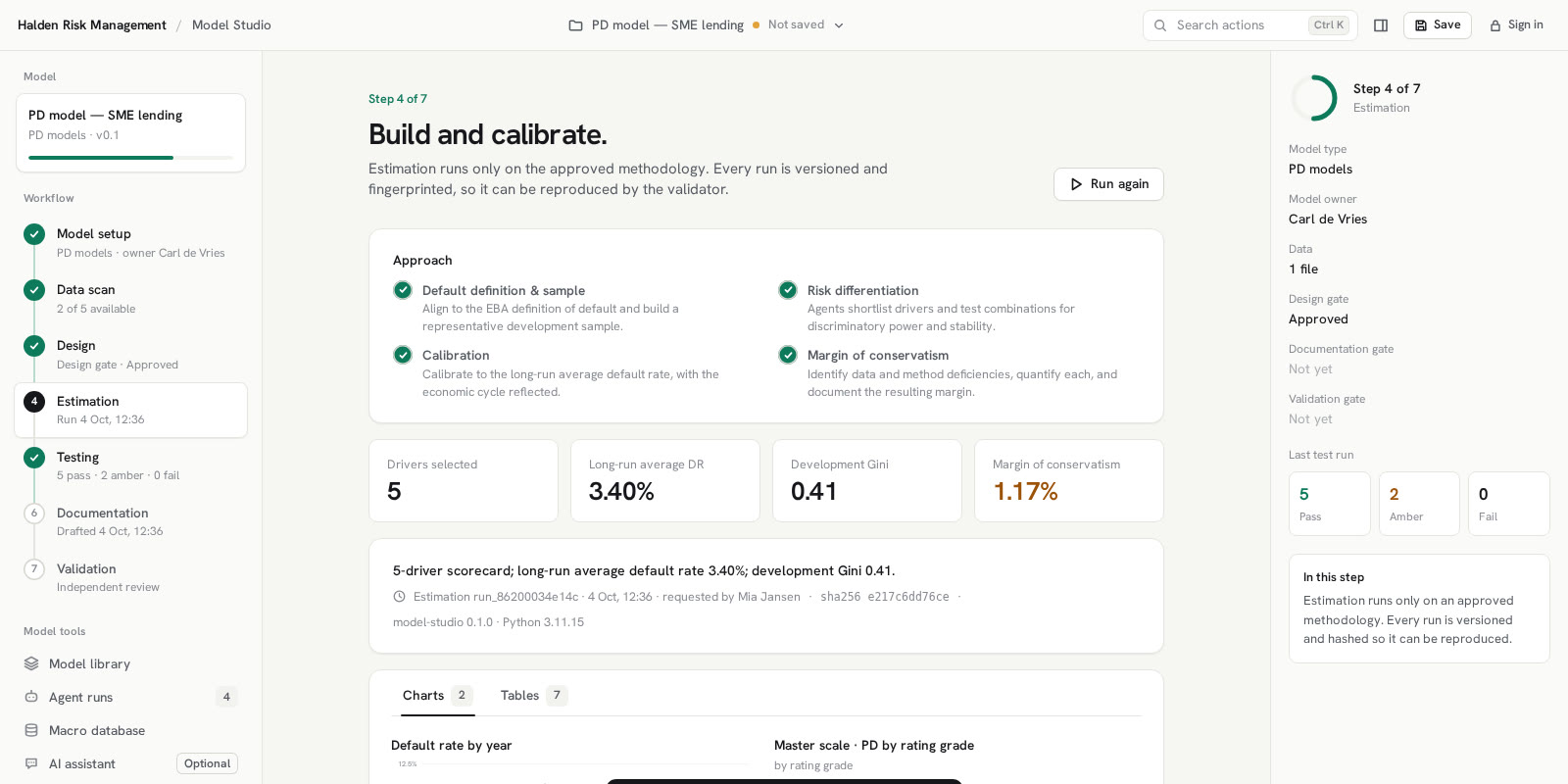
Task: Select the Drivers selected metric card
Action: (464, 480)
